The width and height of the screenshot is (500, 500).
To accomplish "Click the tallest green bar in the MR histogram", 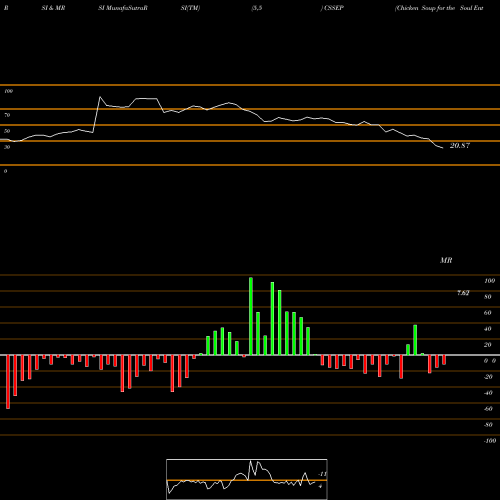I will tap(251, 316).
